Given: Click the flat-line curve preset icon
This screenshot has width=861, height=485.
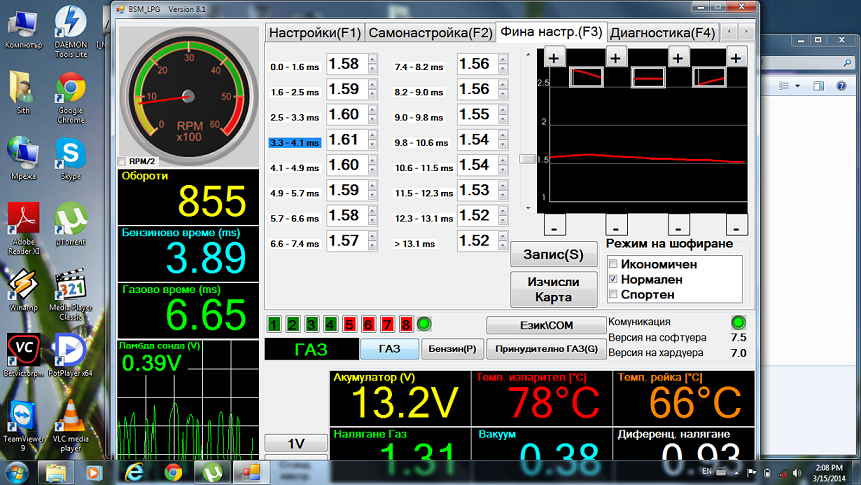Looking at the screenshot, I should tap(648, 77).
